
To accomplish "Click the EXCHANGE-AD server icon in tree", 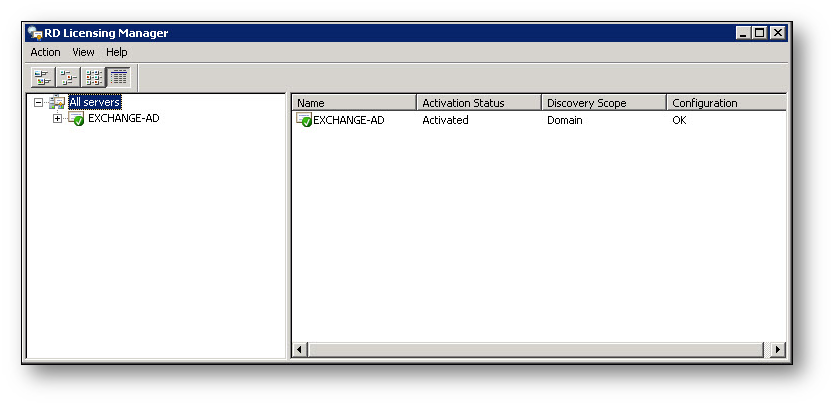I will 75,119.
